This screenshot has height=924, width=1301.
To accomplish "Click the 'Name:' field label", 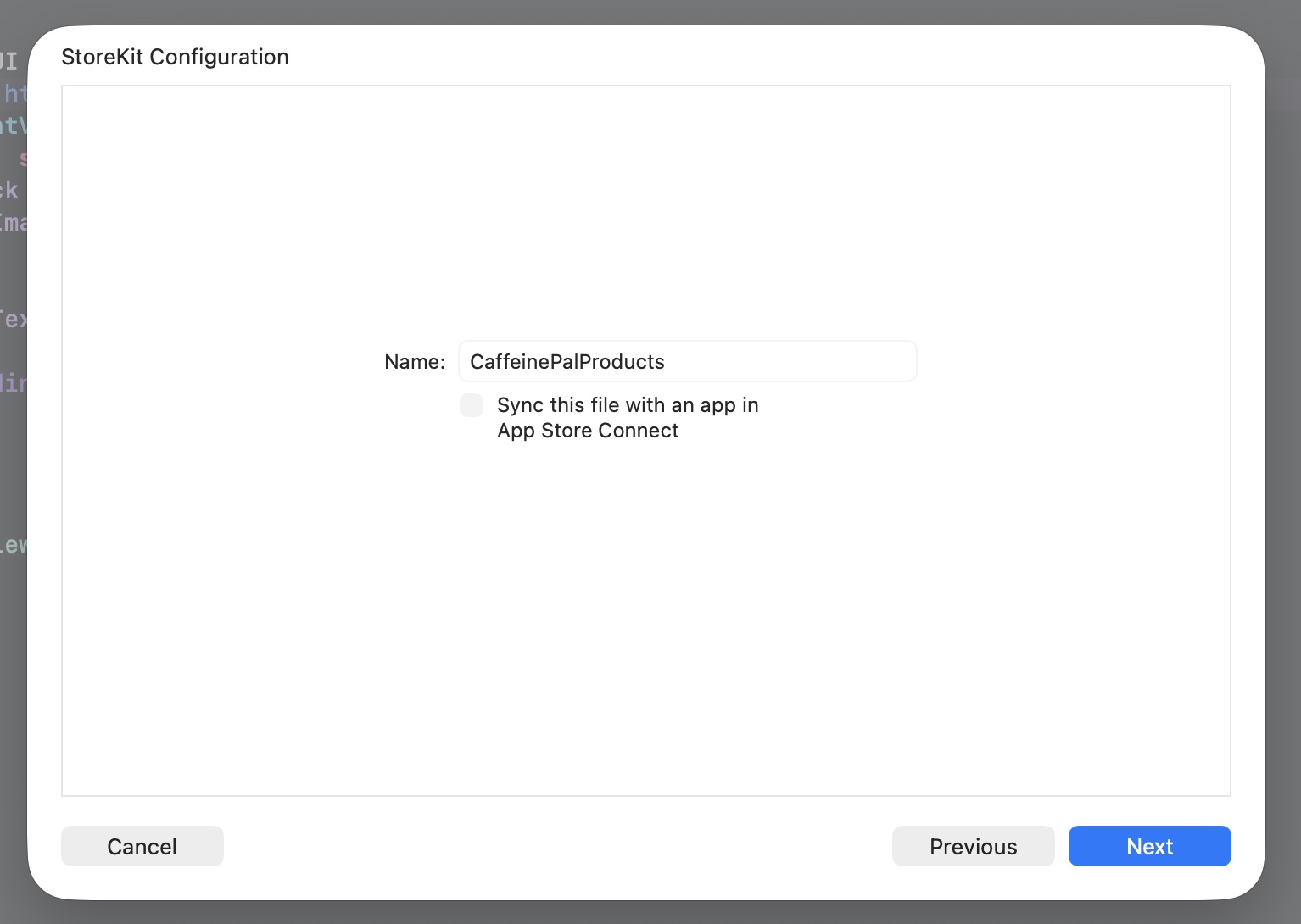I will pos(415,362).
